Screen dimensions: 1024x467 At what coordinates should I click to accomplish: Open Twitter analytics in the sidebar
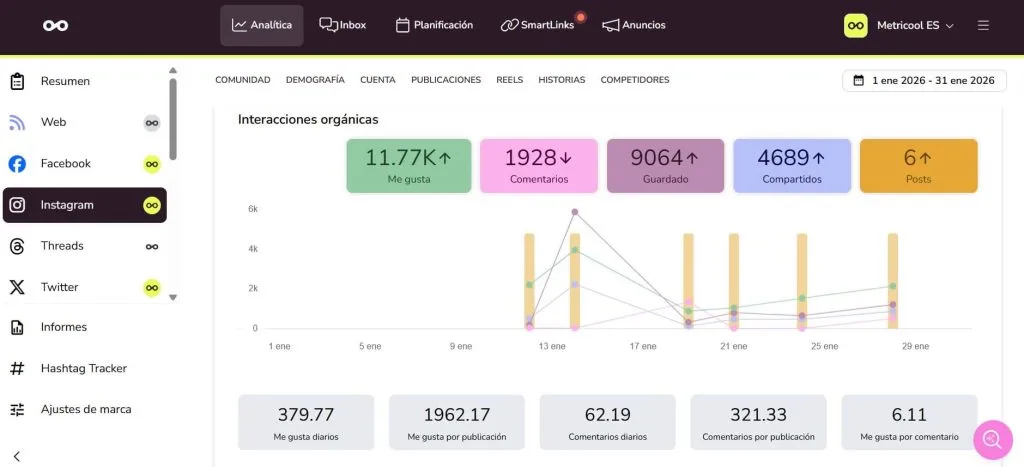point(59,287)
